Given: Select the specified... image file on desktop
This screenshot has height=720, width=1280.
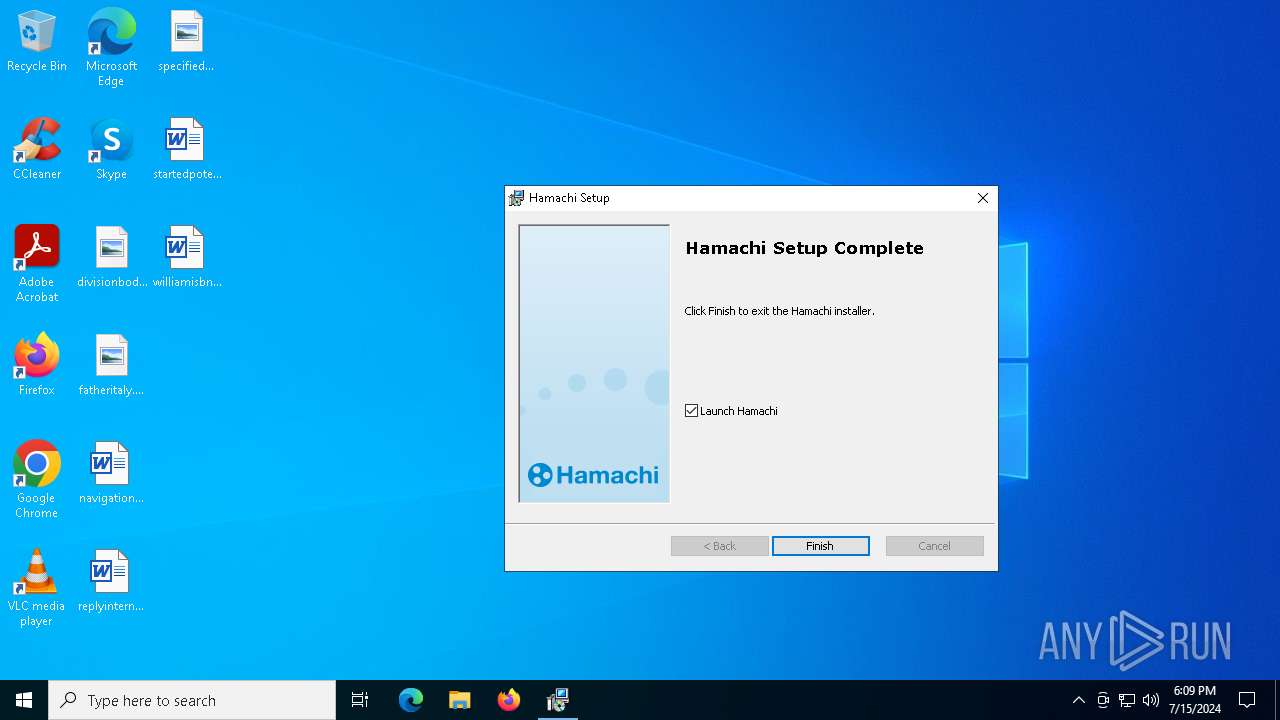Looking at the screenshot, I should pos(186,42).
